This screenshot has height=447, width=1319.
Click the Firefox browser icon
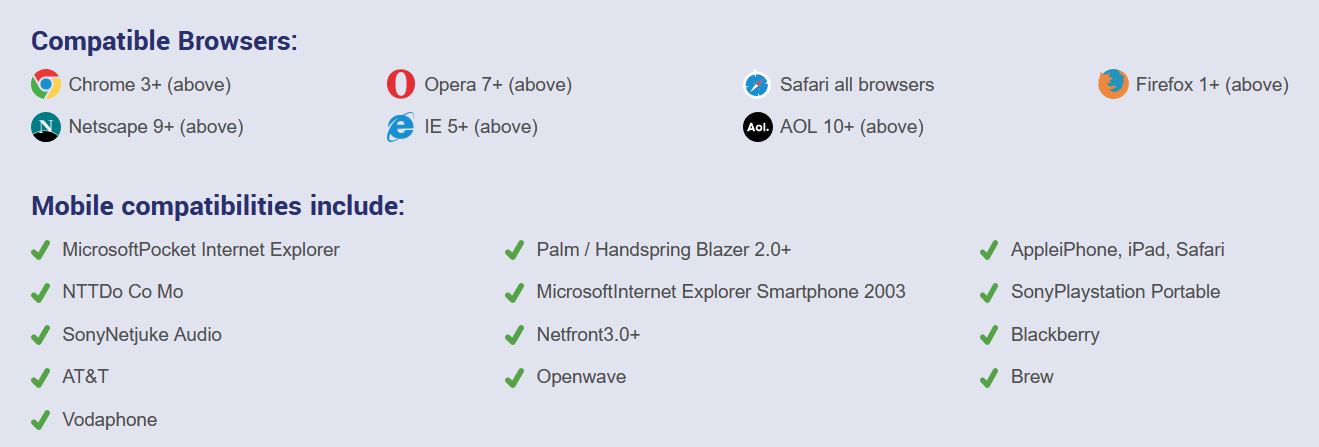tap(1113, 85)
